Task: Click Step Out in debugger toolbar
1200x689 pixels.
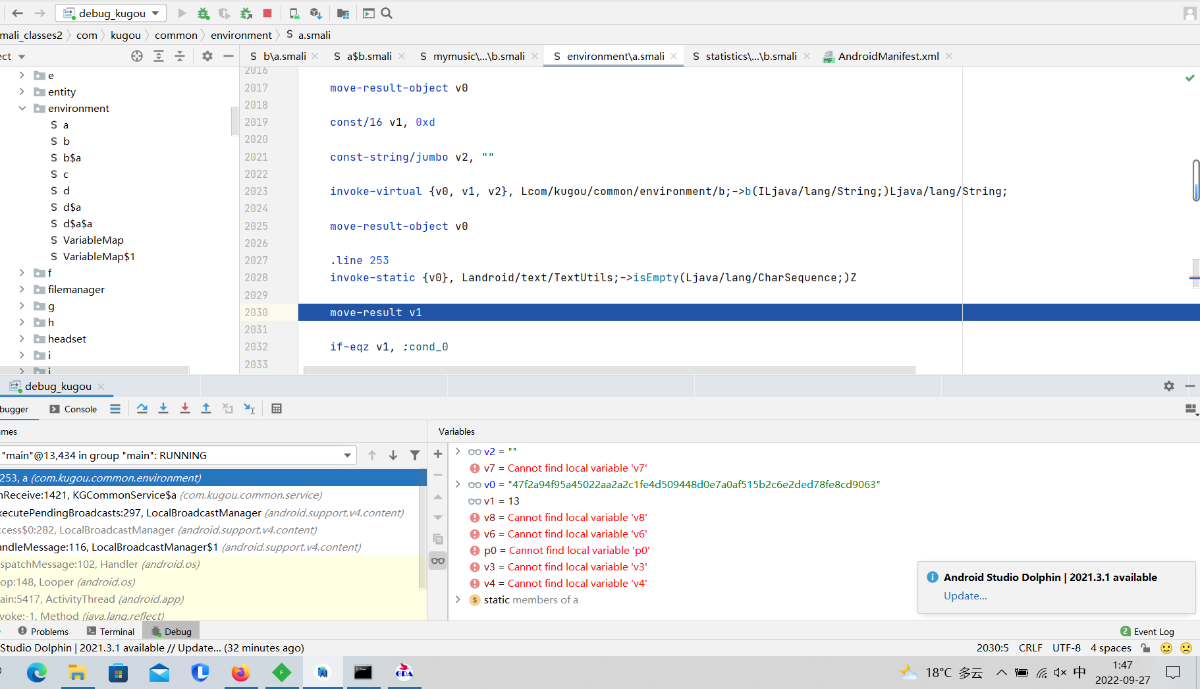Action: point(206,409)
